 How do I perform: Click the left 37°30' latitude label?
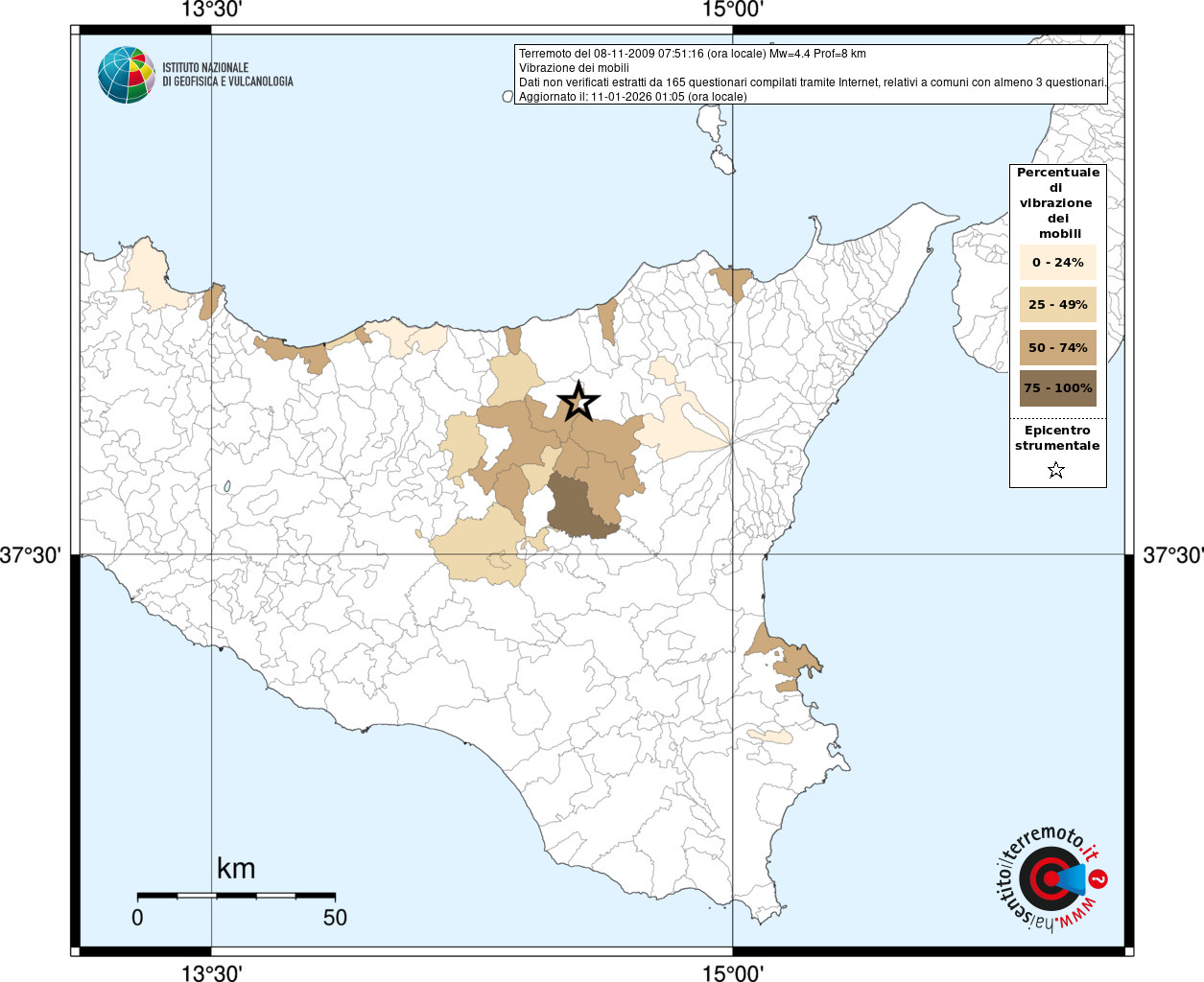point(31,555)
